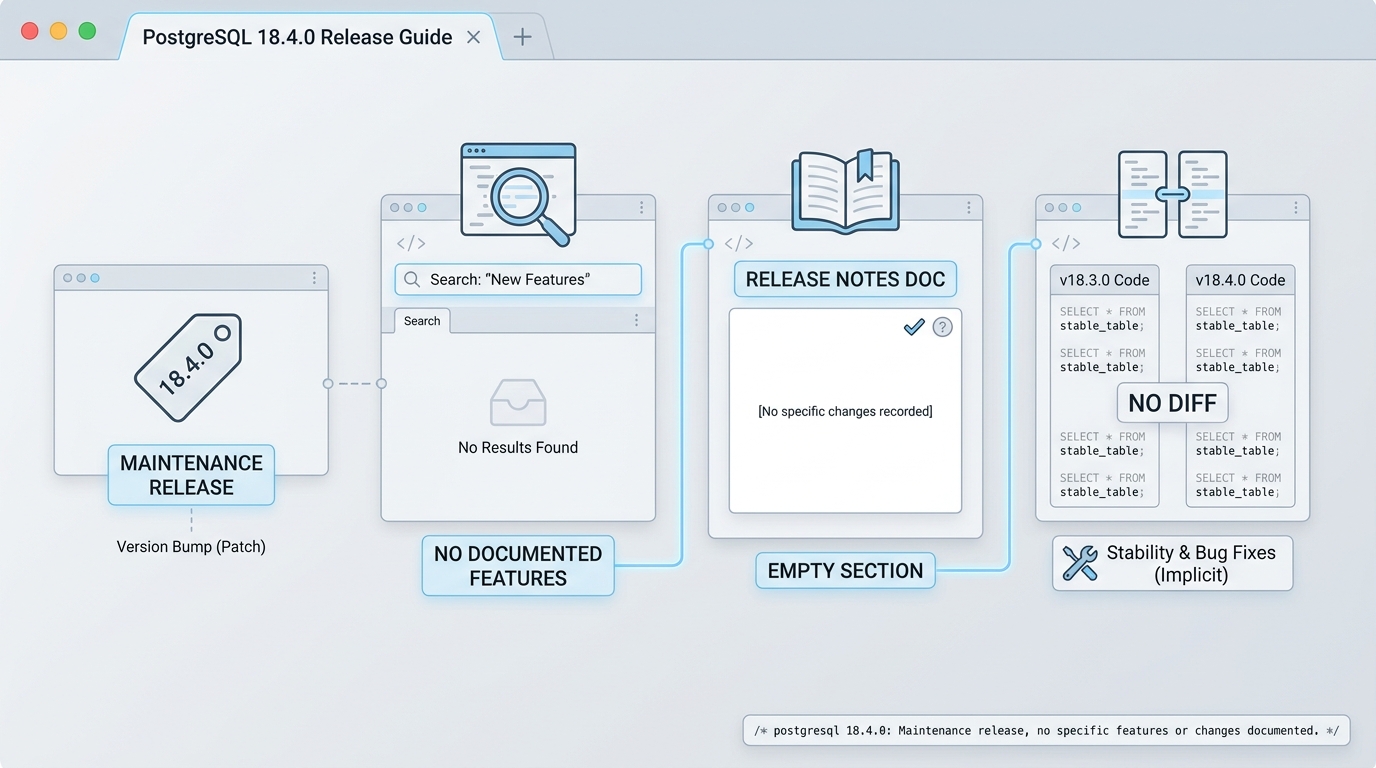This screenshot has width=1376, height=768.
Task: Click the magnifier icon inside search field
Action: point(412,280)
